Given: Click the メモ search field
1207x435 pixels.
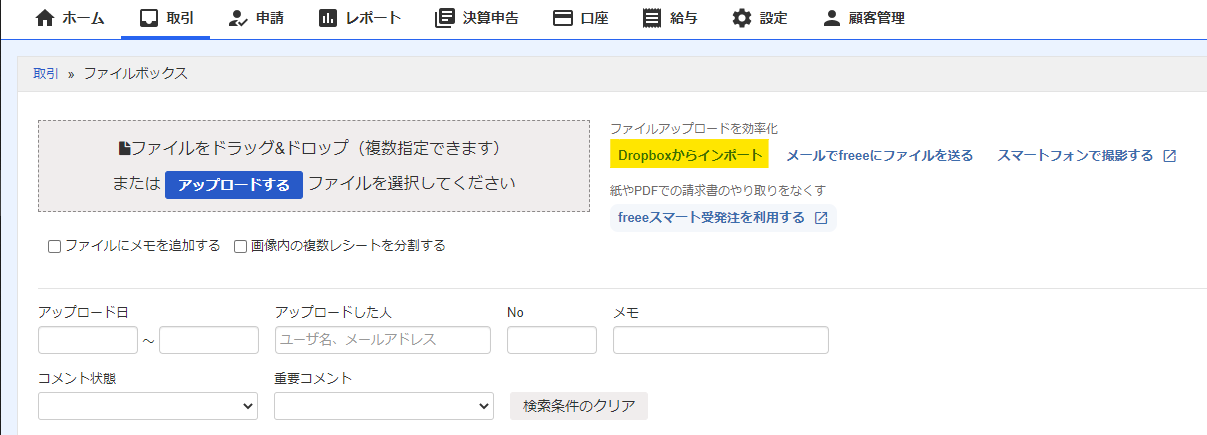Looking at the screenshot, I should pyautogui.click(x=720, y=340).
